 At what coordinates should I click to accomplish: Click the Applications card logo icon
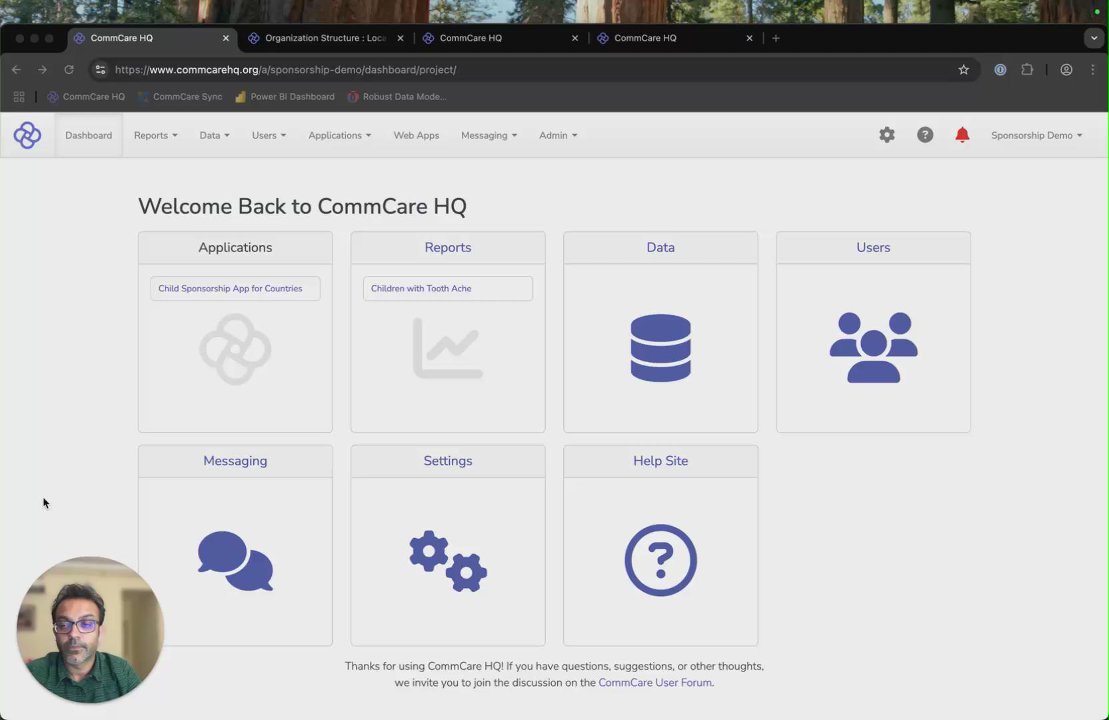coord(236,349)
